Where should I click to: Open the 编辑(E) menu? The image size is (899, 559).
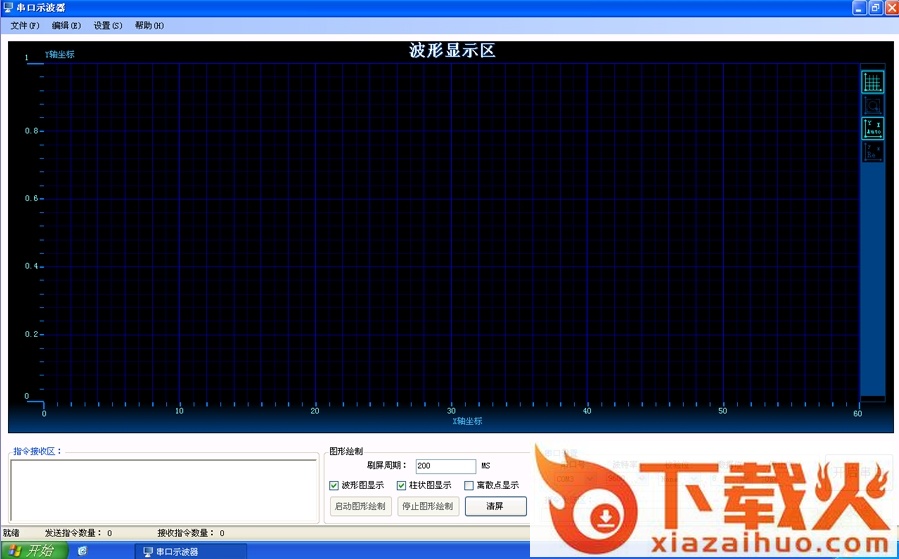(x=66, y=25)
